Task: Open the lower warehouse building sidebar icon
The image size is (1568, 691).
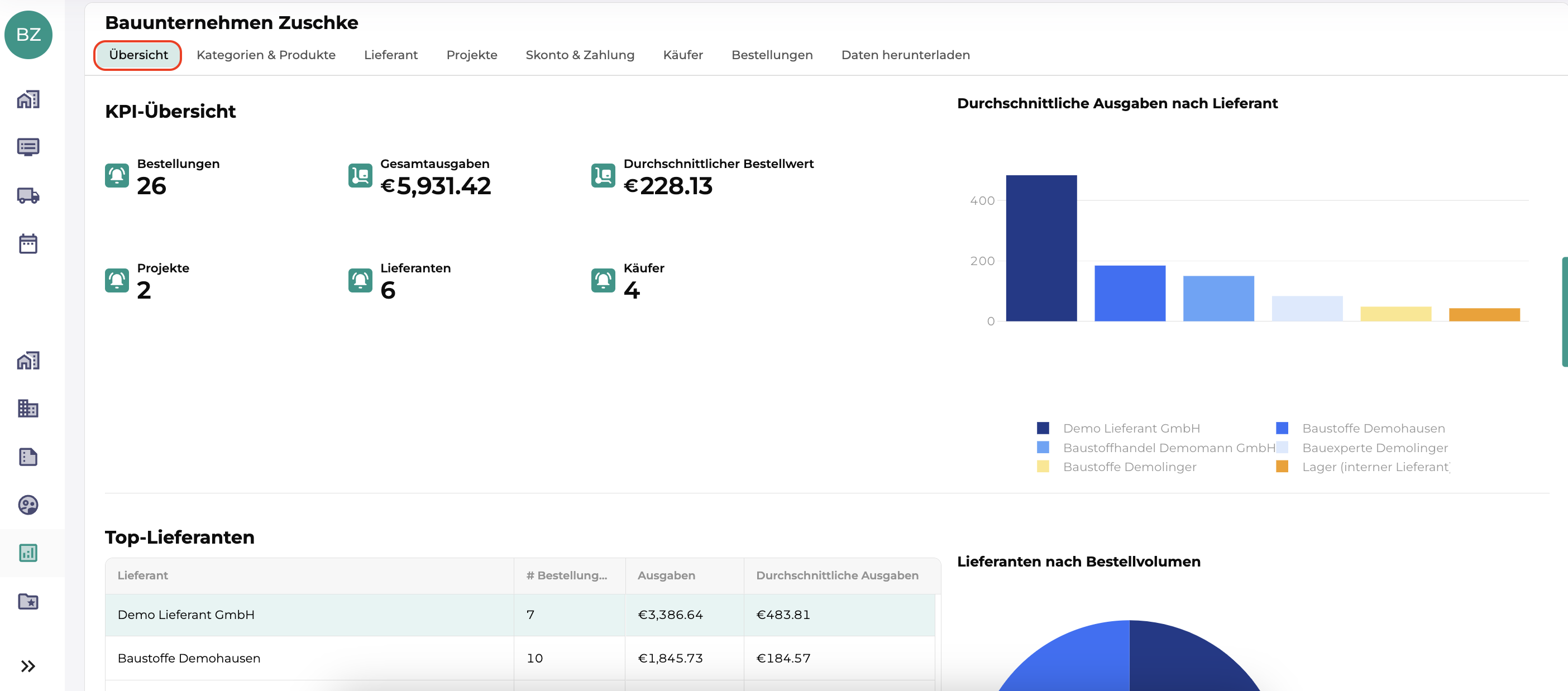Action: point(28,361)
